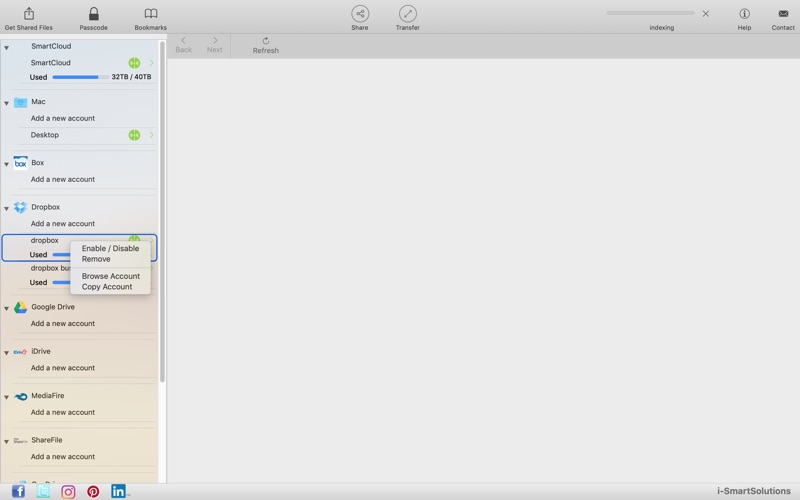Add a new account under Mac
The height and width of the screenshot is (500, 800).
63,118
